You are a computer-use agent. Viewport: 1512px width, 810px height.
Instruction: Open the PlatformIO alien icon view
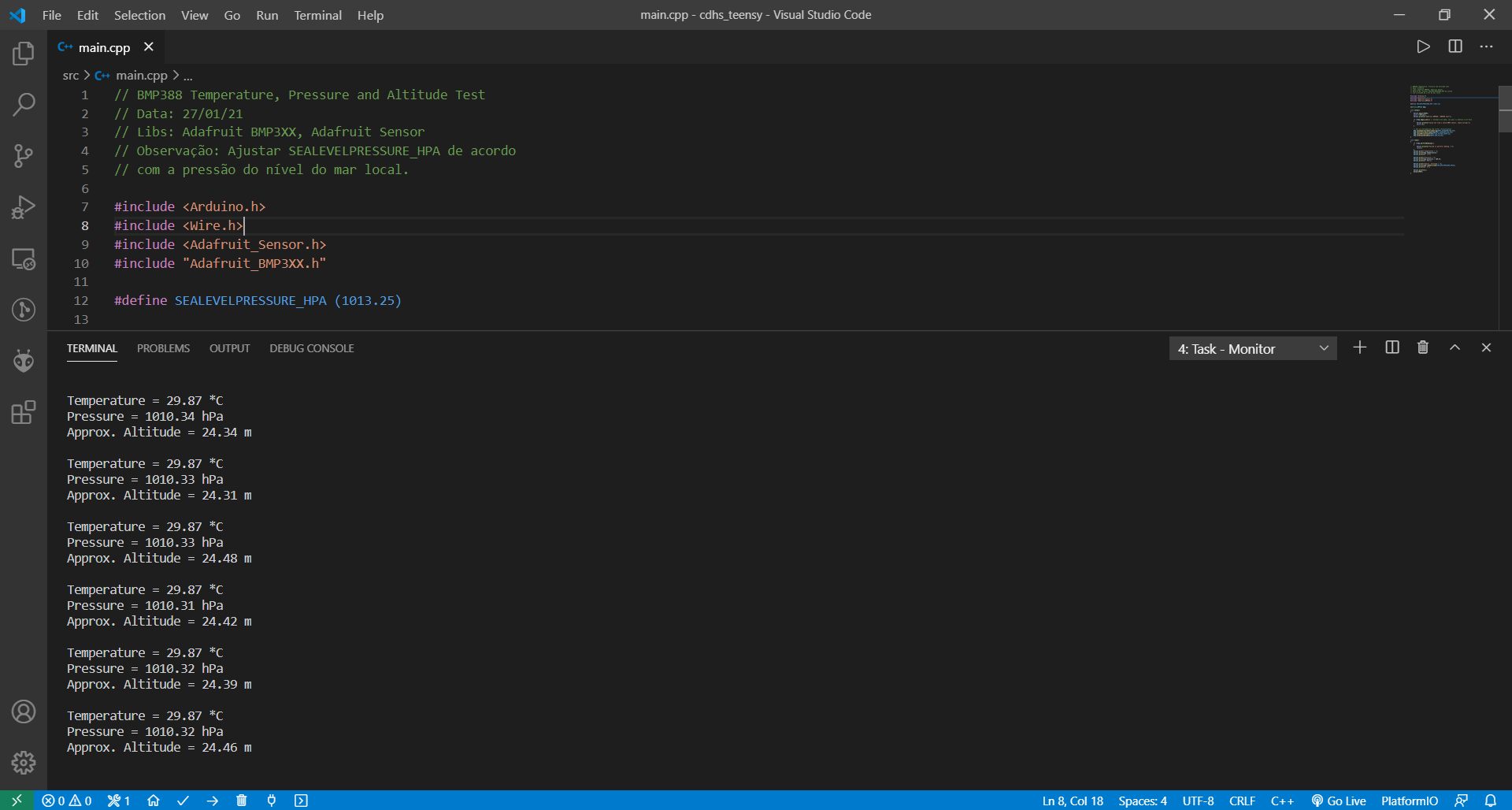[24, 361]
